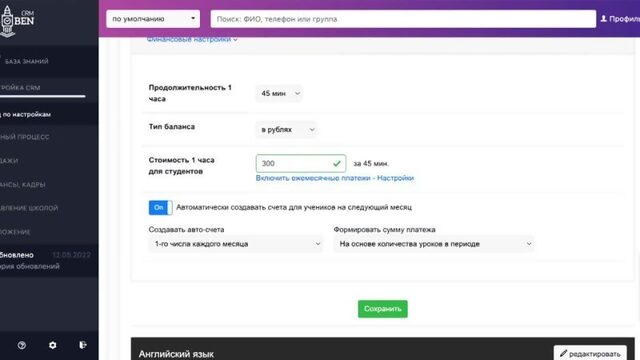Click the 'Продолжительность 1 часа' label
Screen dimensions: 640x360
190,93
